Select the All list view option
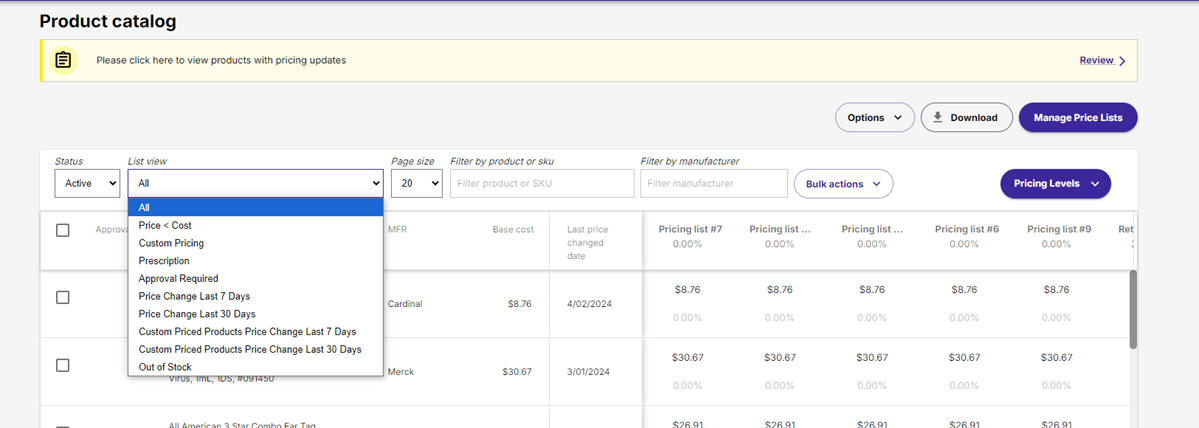 click(x=255, y=207)
